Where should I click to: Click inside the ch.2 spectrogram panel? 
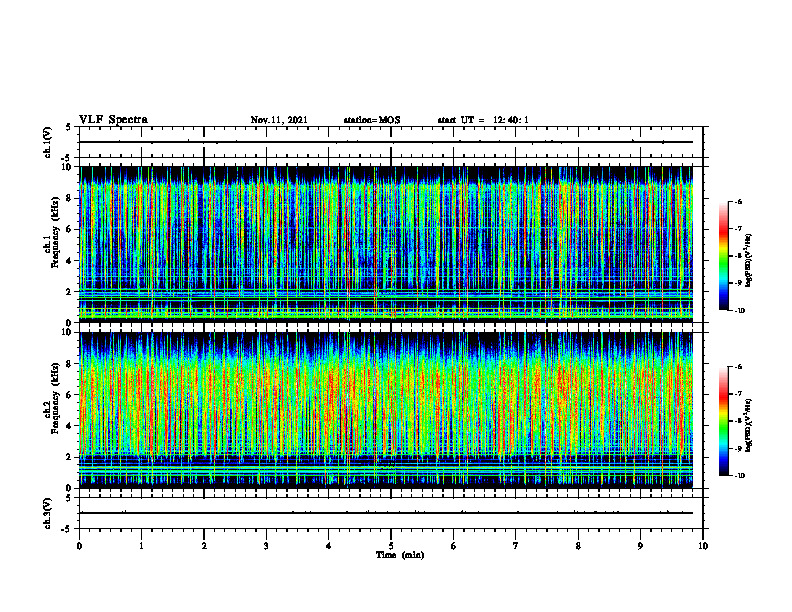click(386, 410)
